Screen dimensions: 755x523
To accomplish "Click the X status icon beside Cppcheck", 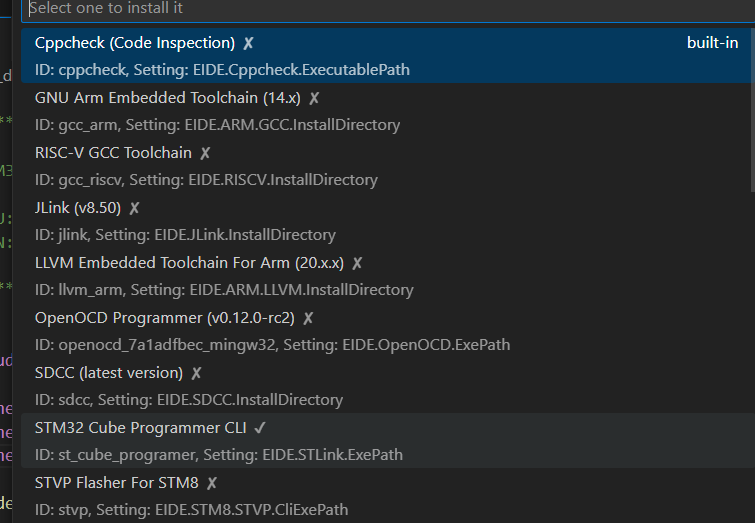I will pos(248,43).
